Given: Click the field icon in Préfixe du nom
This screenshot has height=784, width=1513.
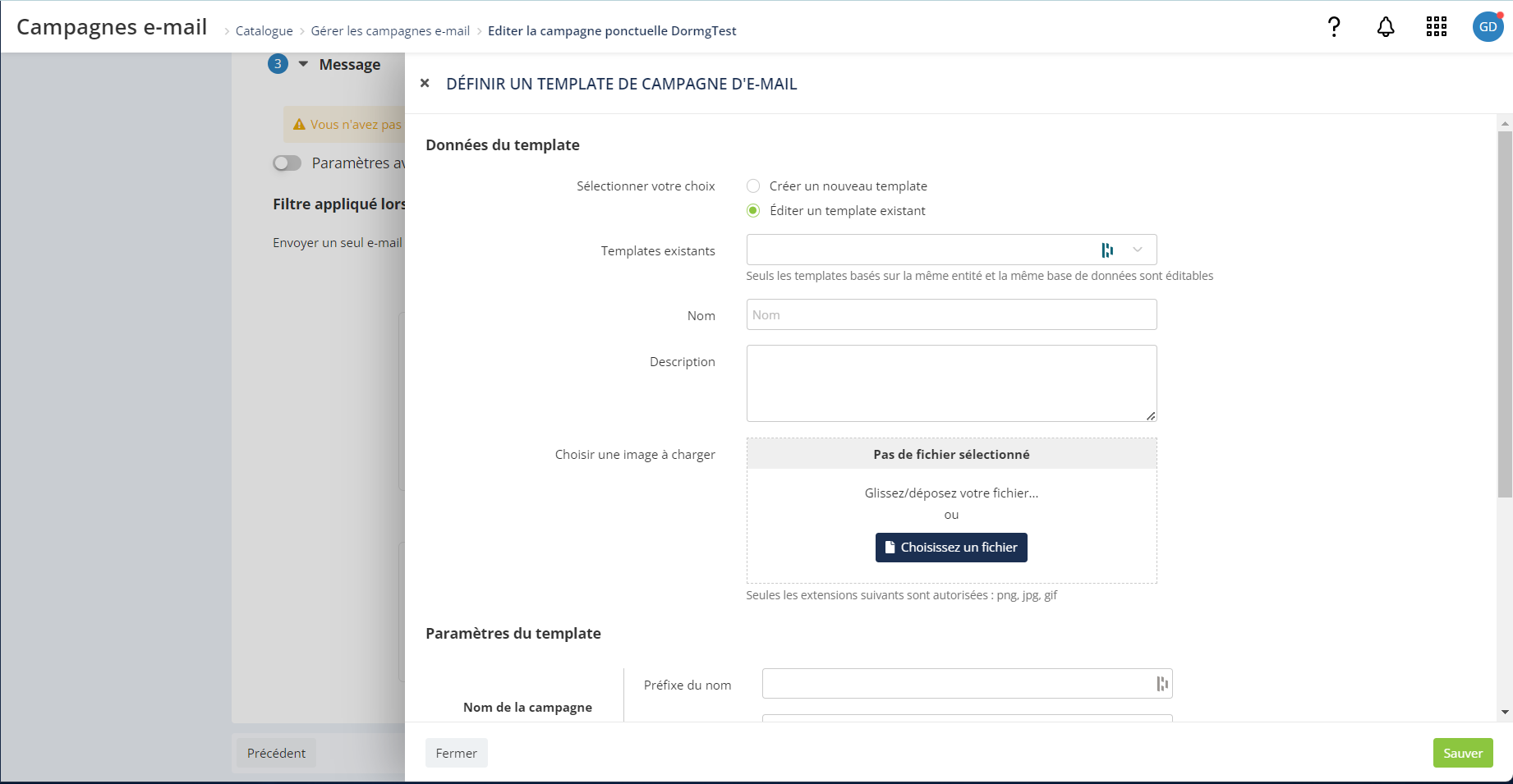Looking at the screenshot, I should [1162, 684].
